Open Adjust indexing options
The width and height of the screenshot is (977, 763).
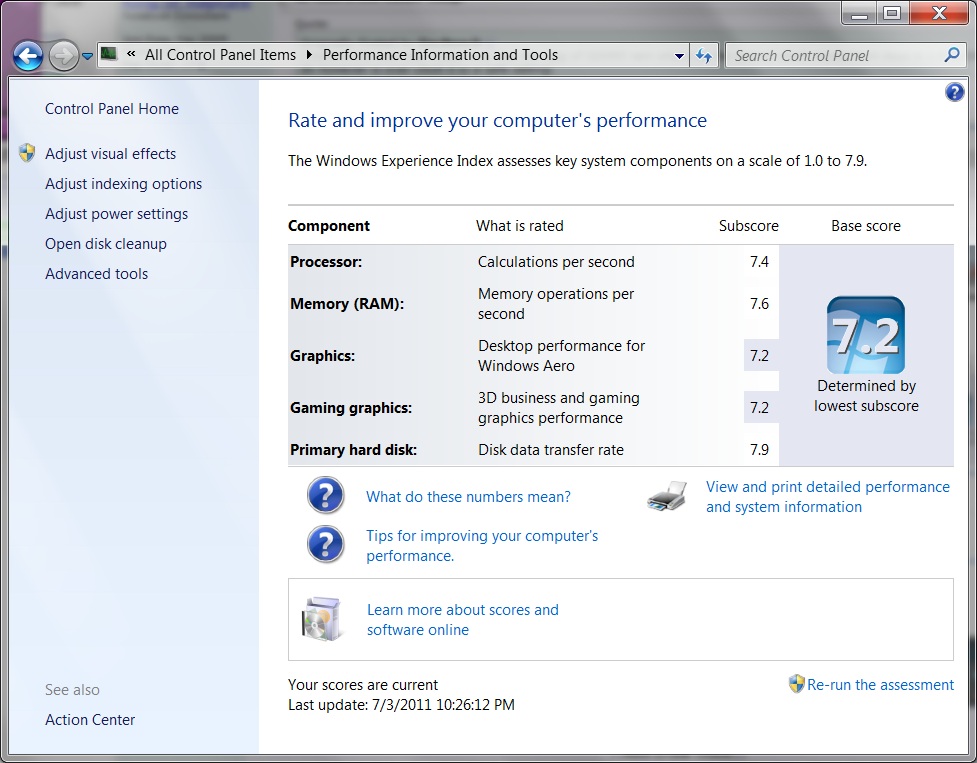tap(123, 184)
